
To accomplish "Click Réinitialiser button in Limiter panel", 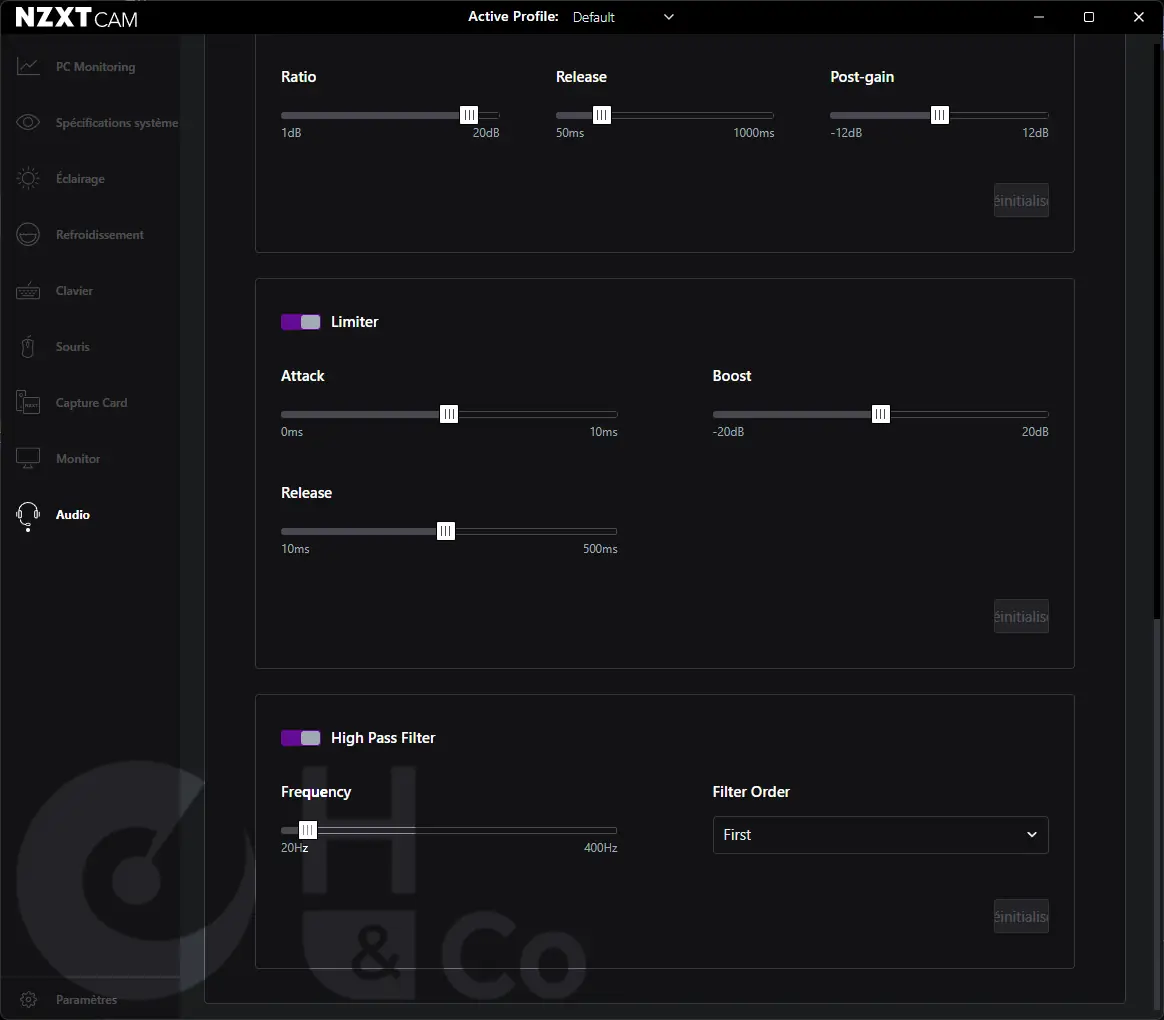I will (x=1021, y=616).
